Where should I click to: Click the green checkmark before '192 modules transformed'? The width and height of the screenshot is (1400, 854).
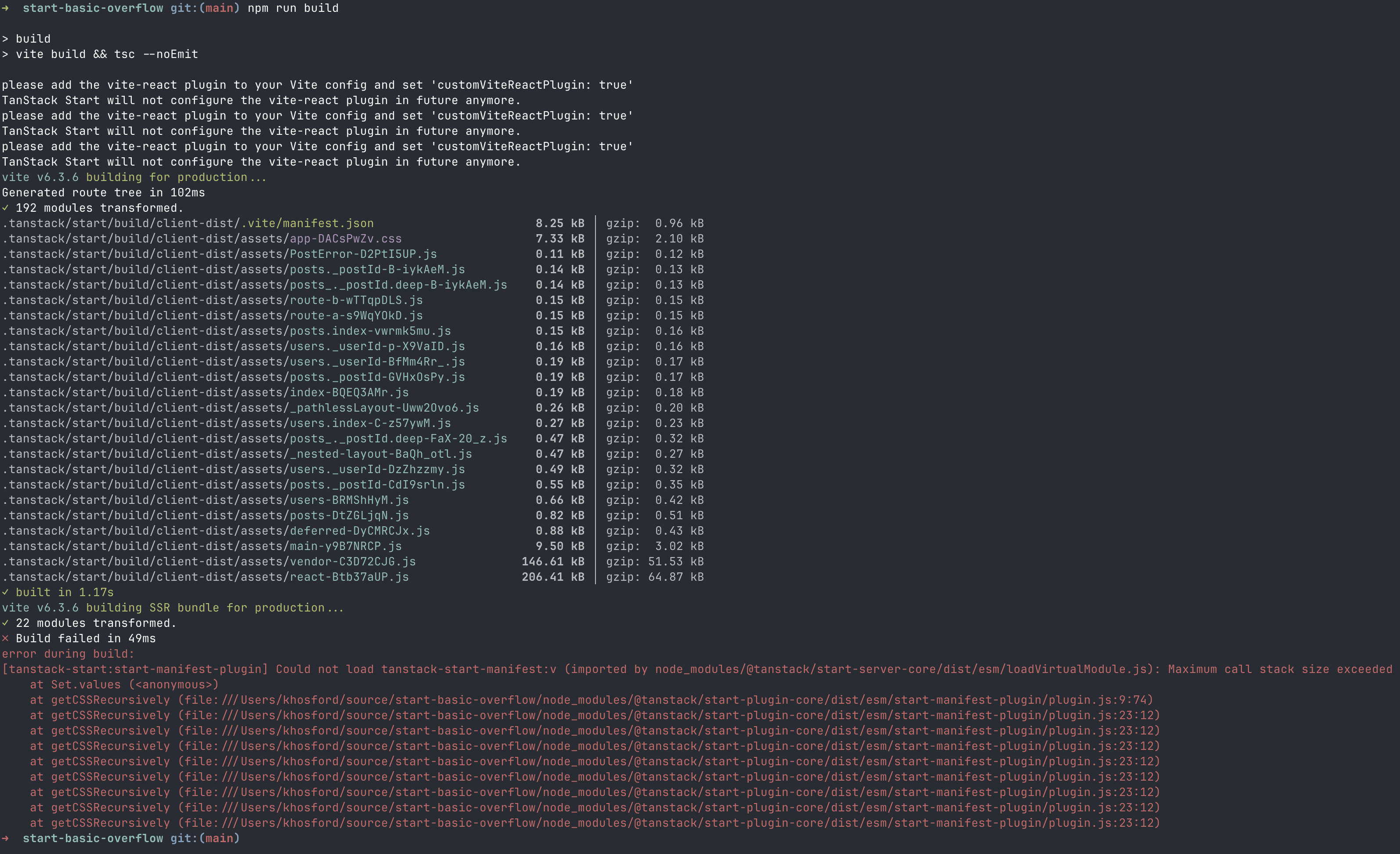click(x=5, y=208)
